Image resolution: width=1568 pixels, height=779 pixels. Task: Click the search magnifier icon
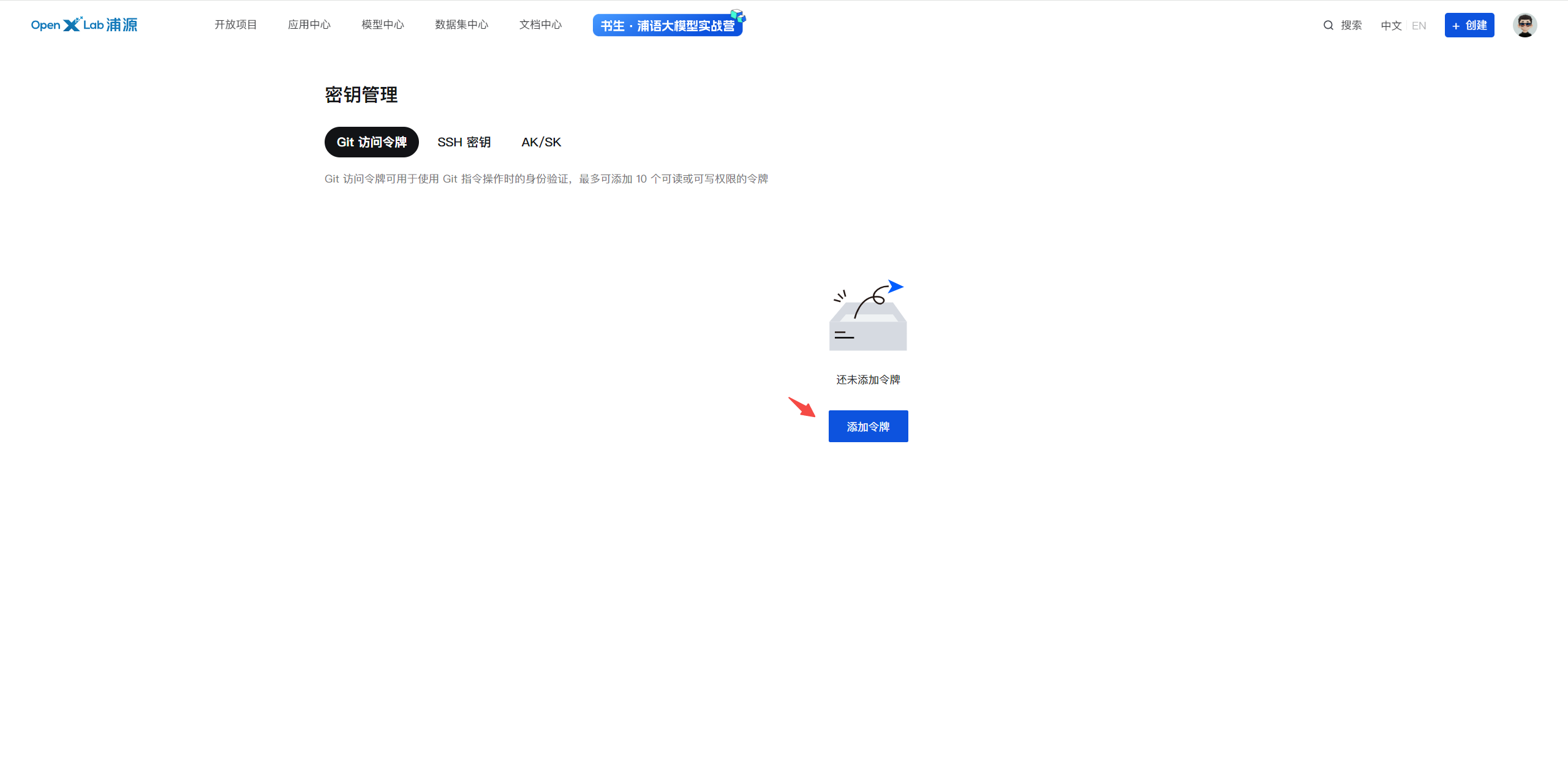click(1328, 25)
